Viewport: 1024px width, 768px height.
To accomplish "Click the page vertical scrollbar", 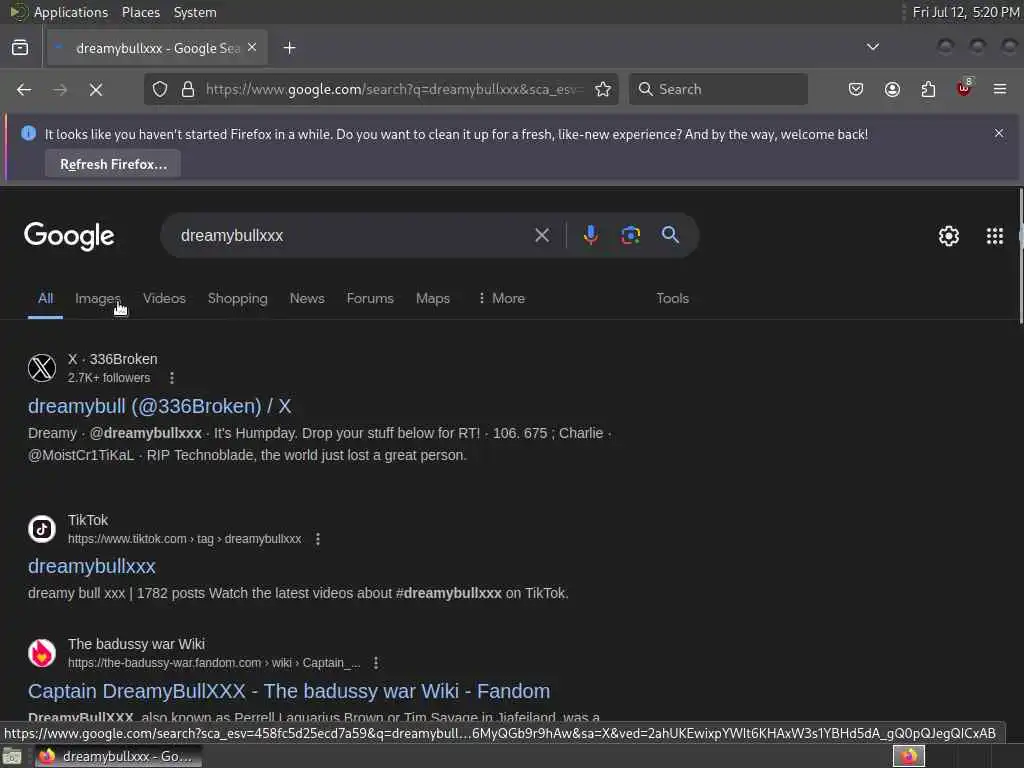I will [x=1020, y=255].
